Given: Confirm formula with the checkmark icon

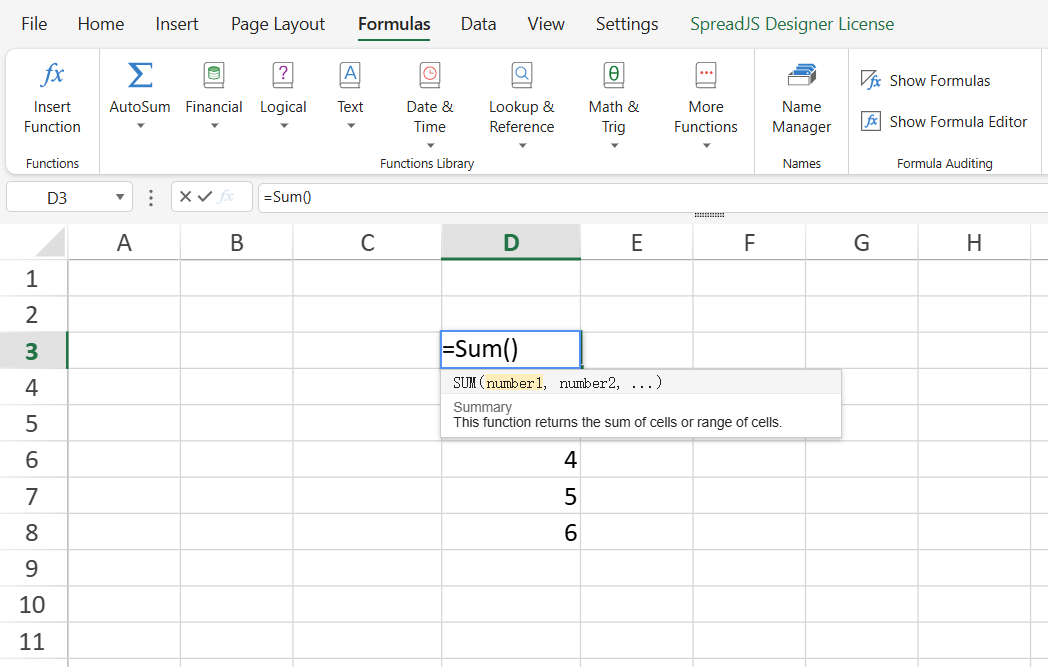Looking at the screenshot, I should pyautogui.click(x=205, y=196).
